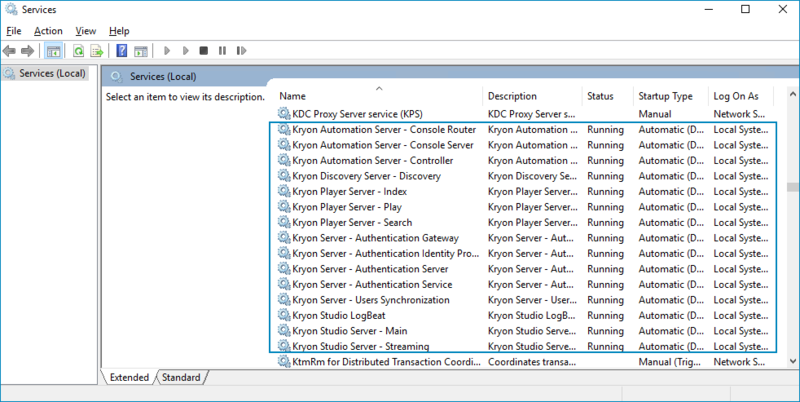Click gear icon of KDC Proxy Server service
800x402 pixels.
284,113
